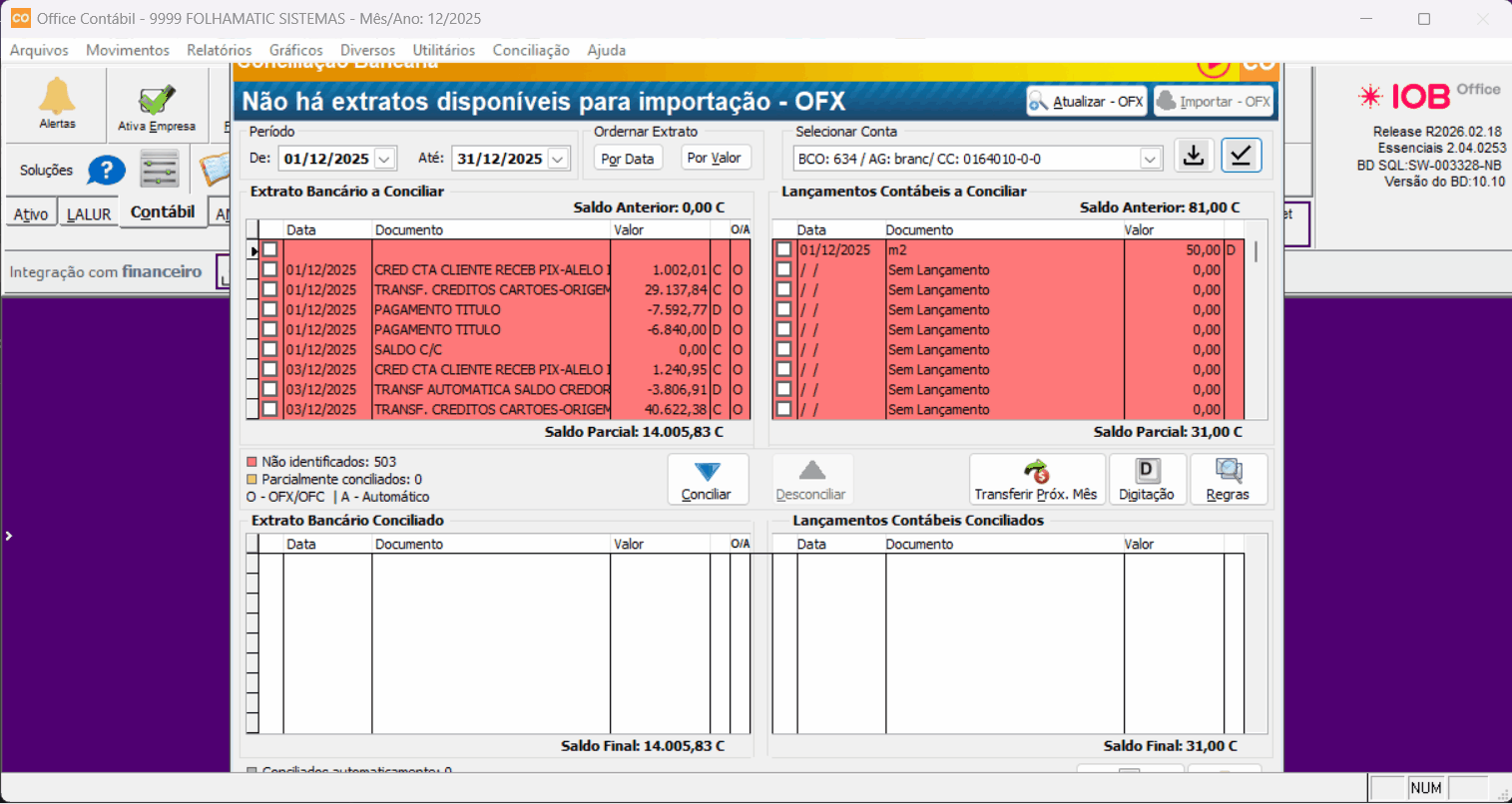Open the Soluções help question mark icon

106,171
